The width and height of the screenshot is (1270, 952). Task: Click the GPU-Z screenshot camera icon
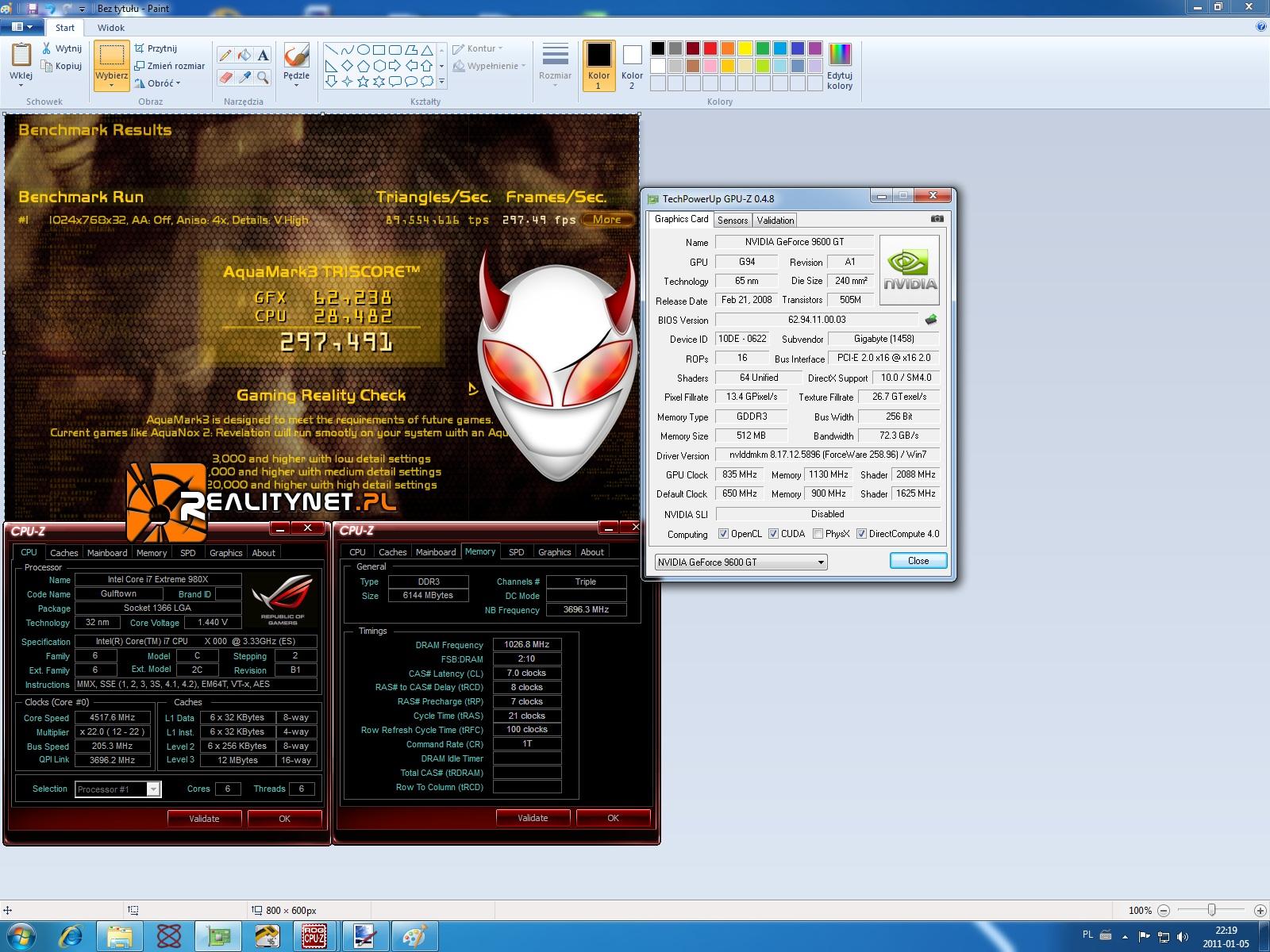(937, 218)
